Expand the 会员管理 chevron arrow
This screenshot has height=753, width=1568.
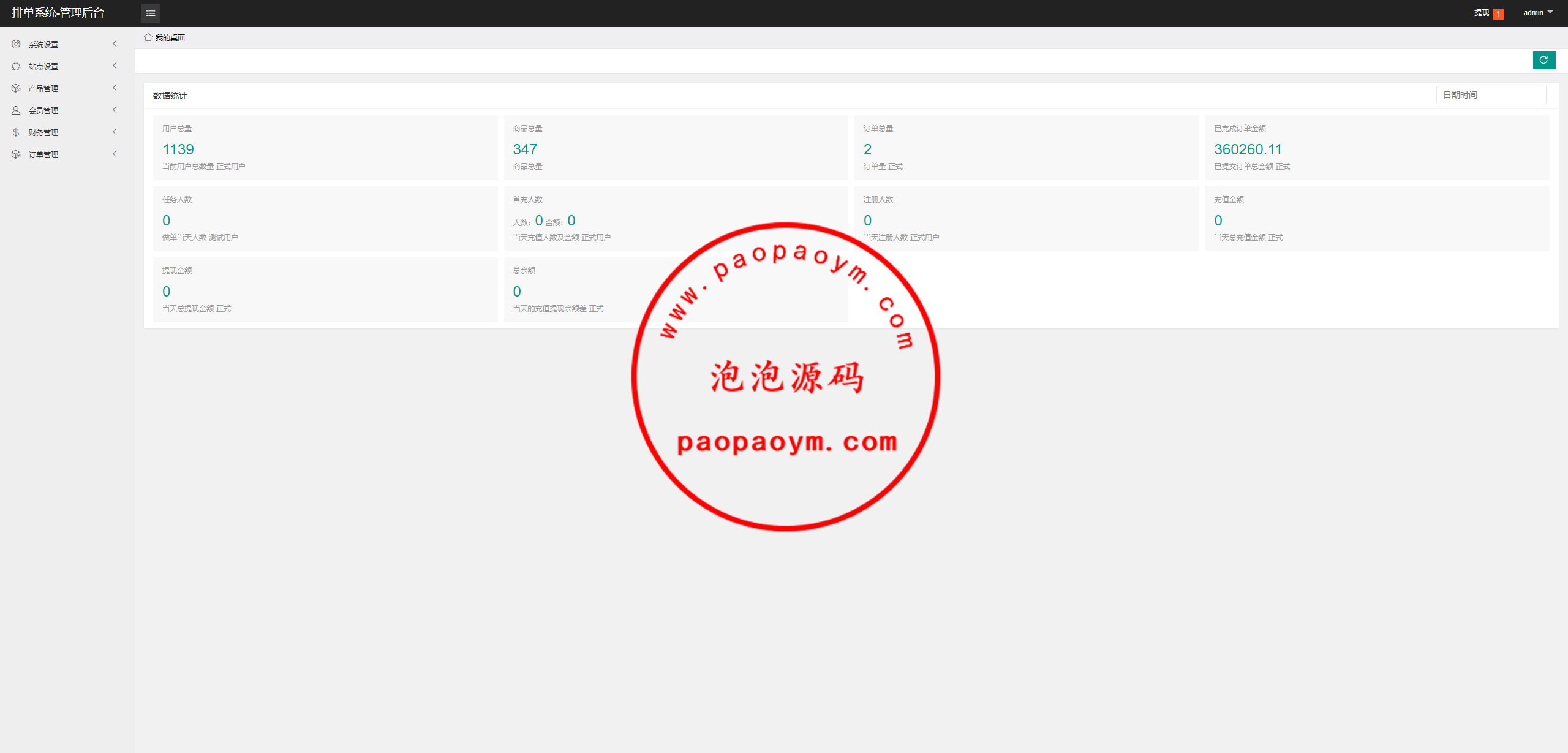[x=115, y=110]
